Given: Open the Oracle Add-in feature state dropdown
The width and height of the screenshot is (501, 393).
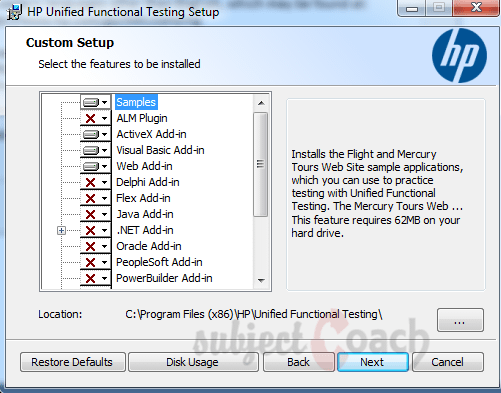Looking at the screenshot, I should pos(96,246).
